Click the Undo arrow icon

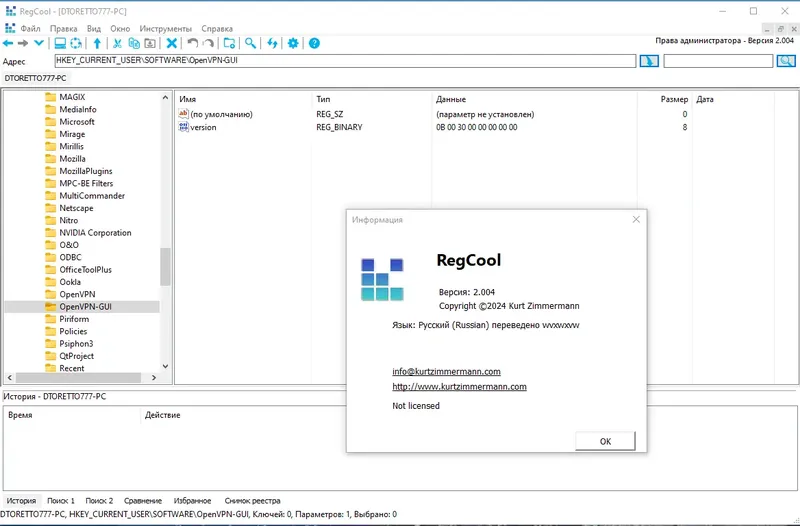192,43
